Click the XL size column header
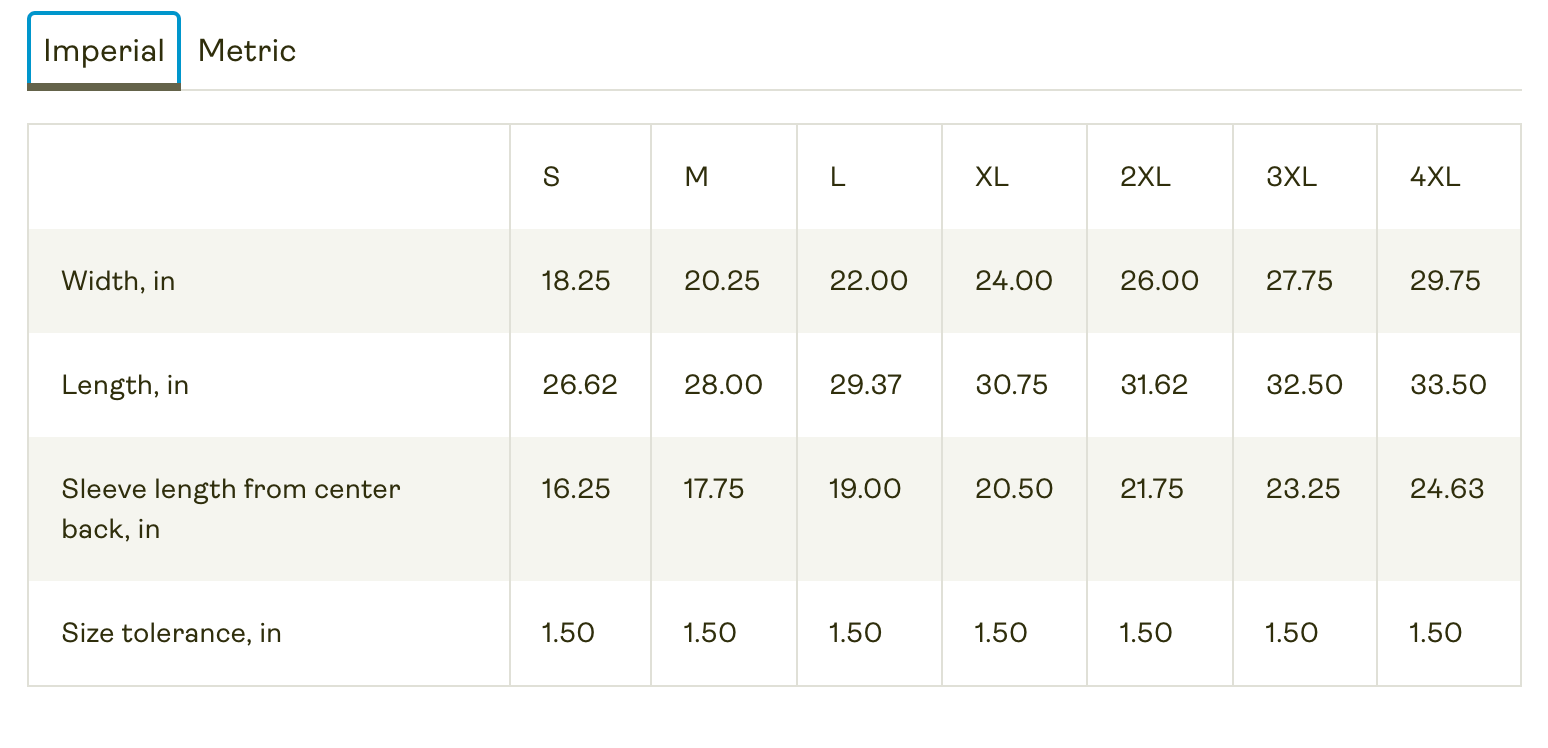 click(x=992, y=178)
